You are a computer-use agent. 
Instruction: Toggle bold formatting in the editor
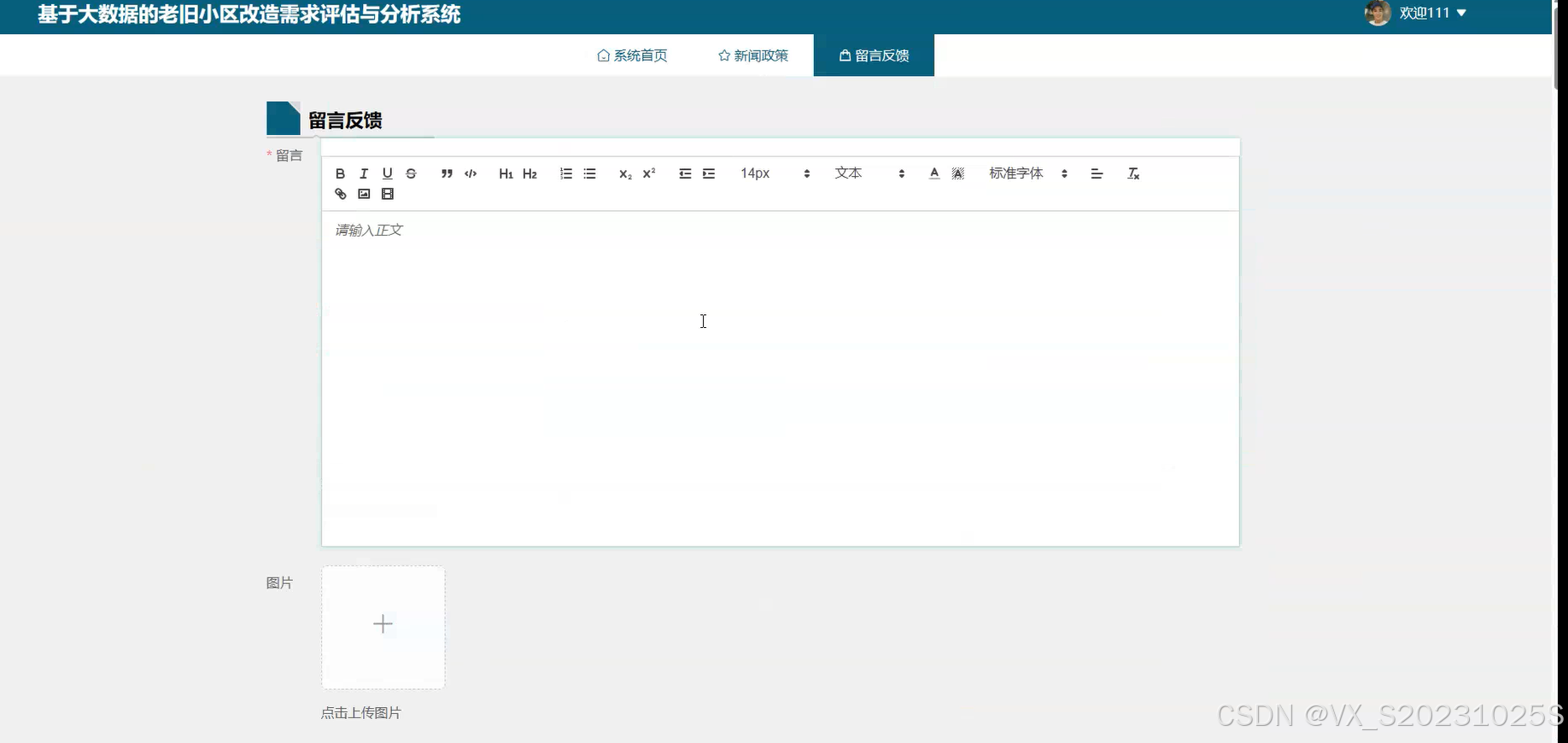340,173
